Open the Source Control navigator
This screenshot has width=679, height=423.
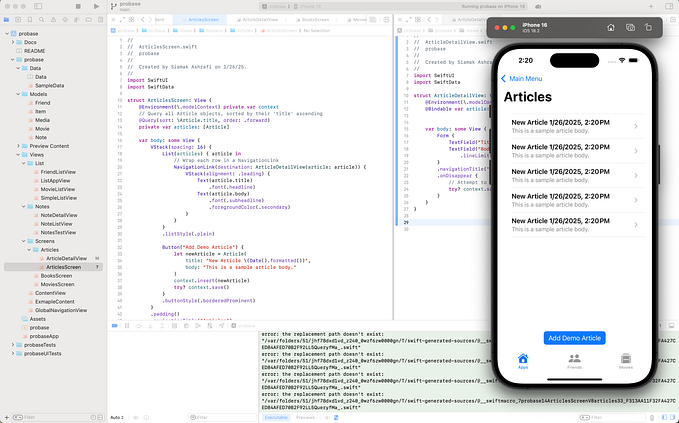(x=18, y=19)
